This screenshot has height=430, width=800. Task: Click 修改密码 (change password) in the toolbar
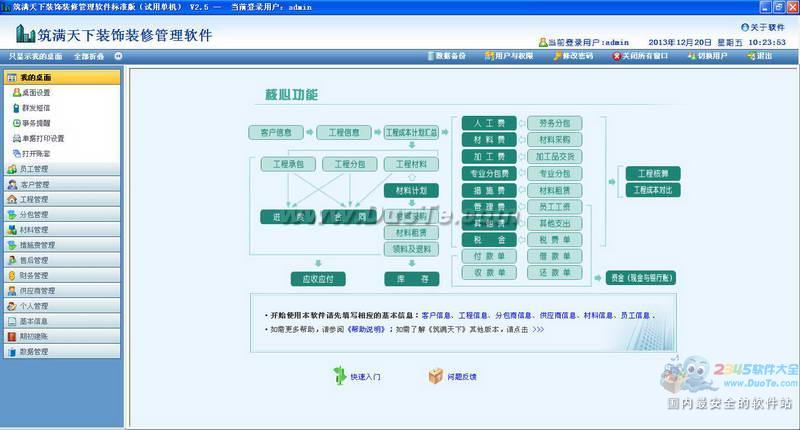(x=573, y=56)
